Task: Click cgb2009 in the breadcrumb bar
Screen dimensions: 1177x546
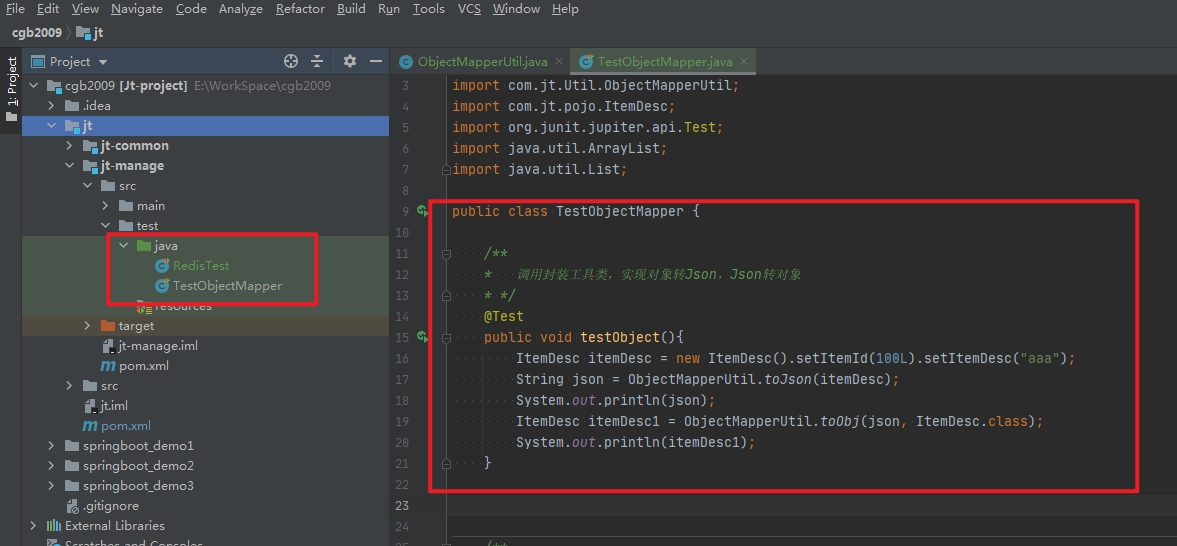Action: [x=37, y=33]
